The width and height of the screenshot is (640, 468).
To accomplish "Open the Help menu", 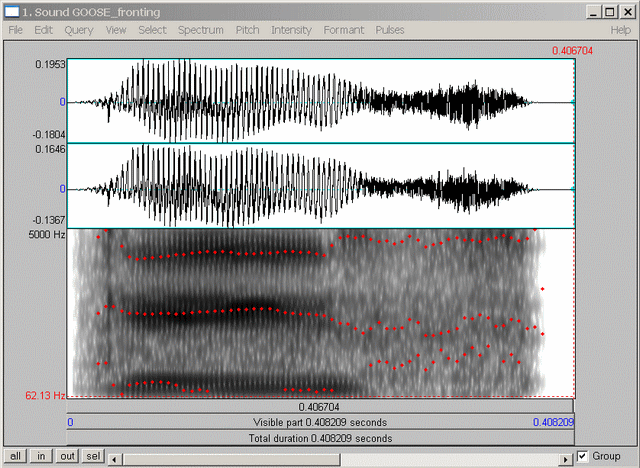I will coord(620,30).
